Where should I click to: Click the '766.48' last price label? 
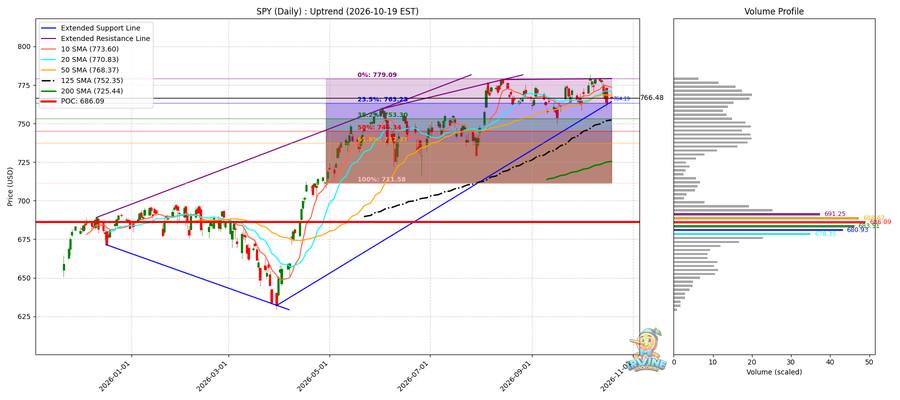(651, 98)
